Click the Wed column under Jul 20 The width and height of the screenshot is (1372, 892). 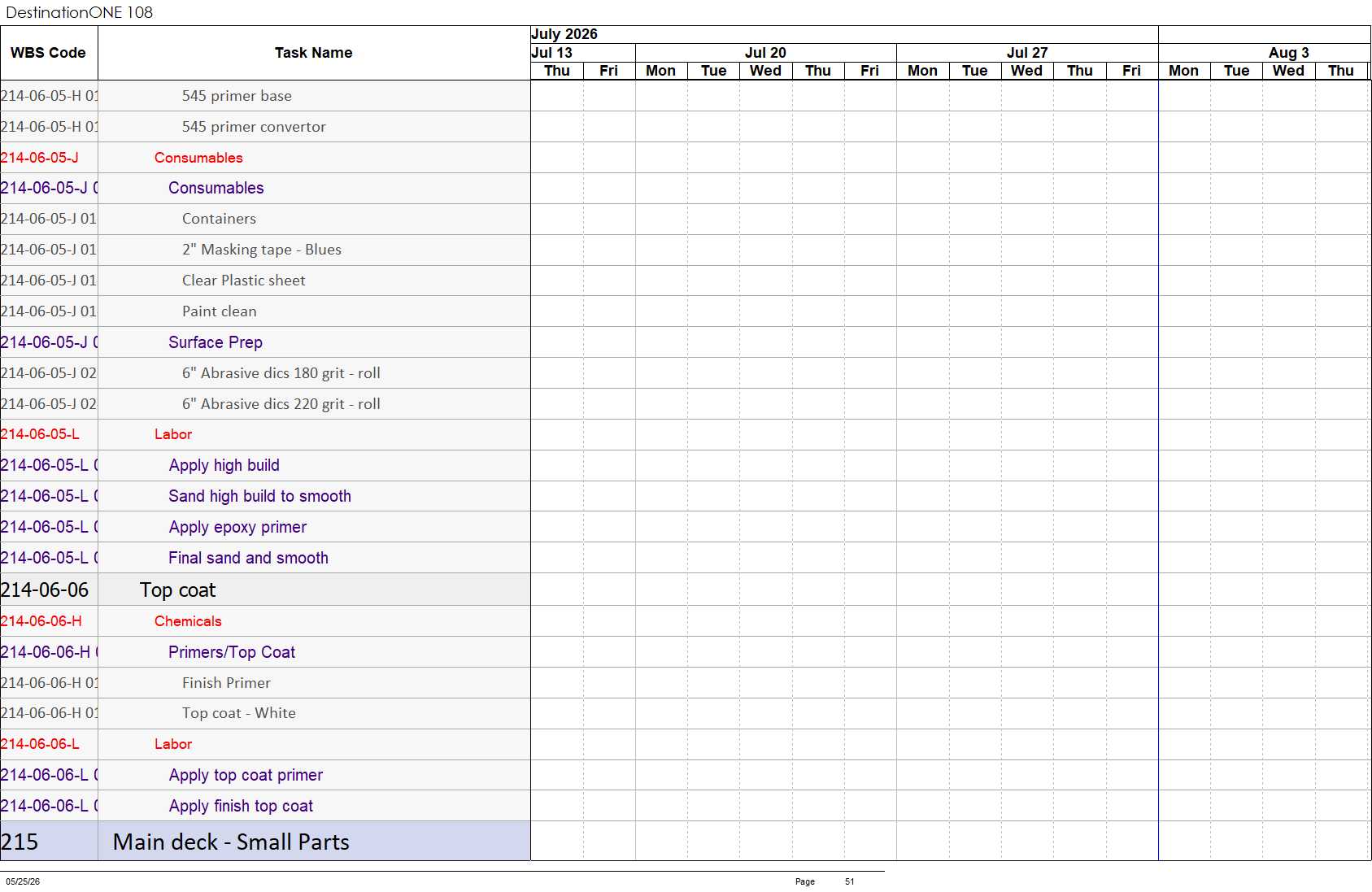(x=765, y=71)
